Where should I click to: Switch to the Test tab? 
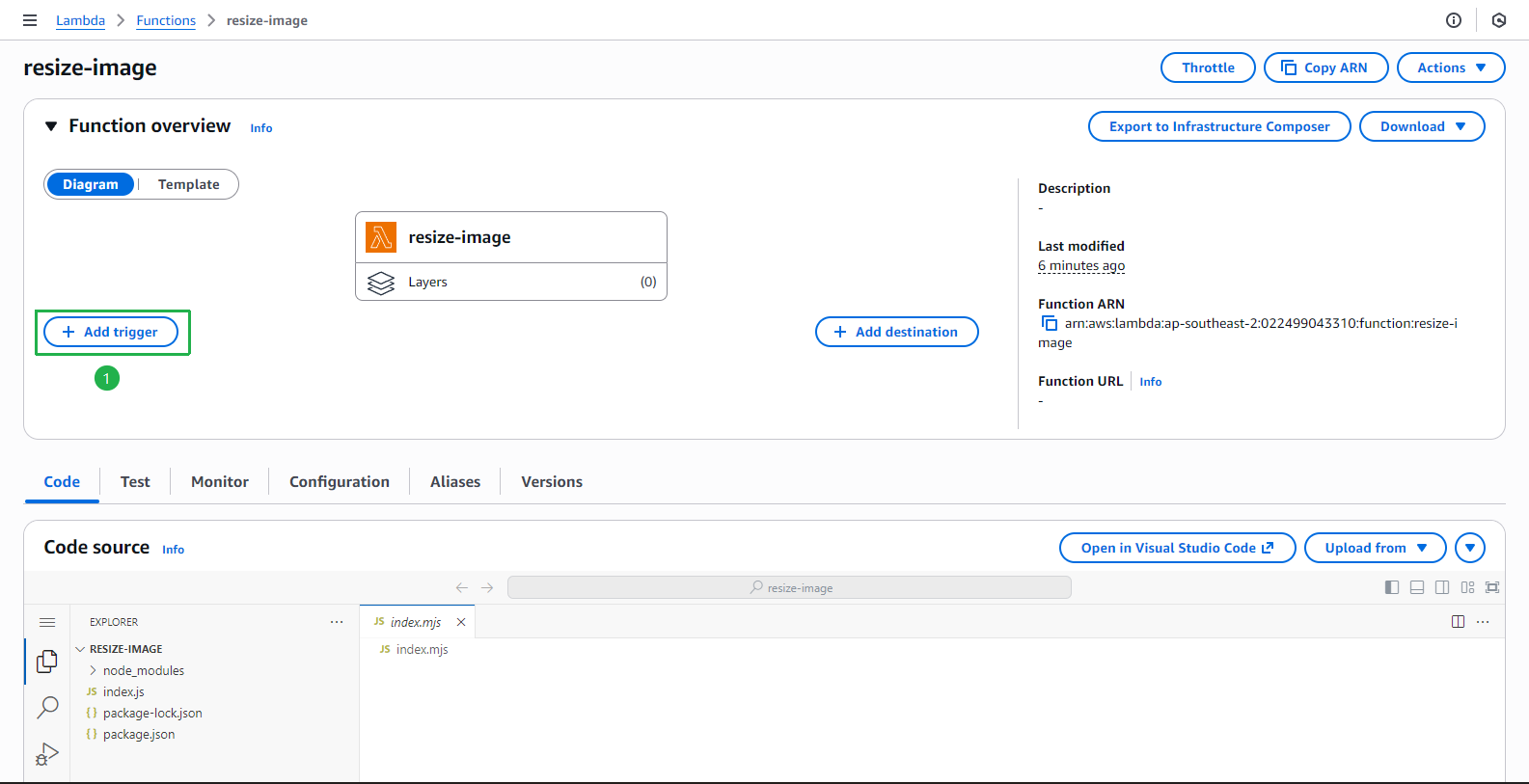coord(135,481)
